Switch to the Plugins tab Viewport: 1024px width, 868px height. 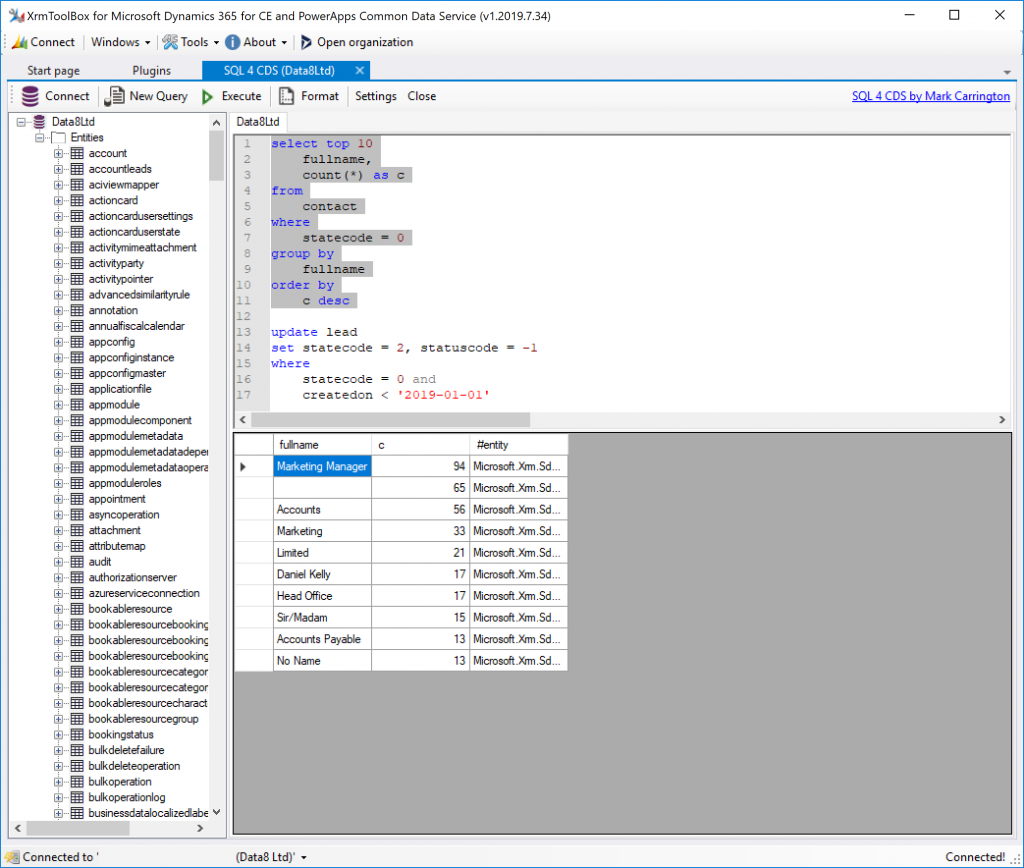pyautogui.click(x=151, y=70)
